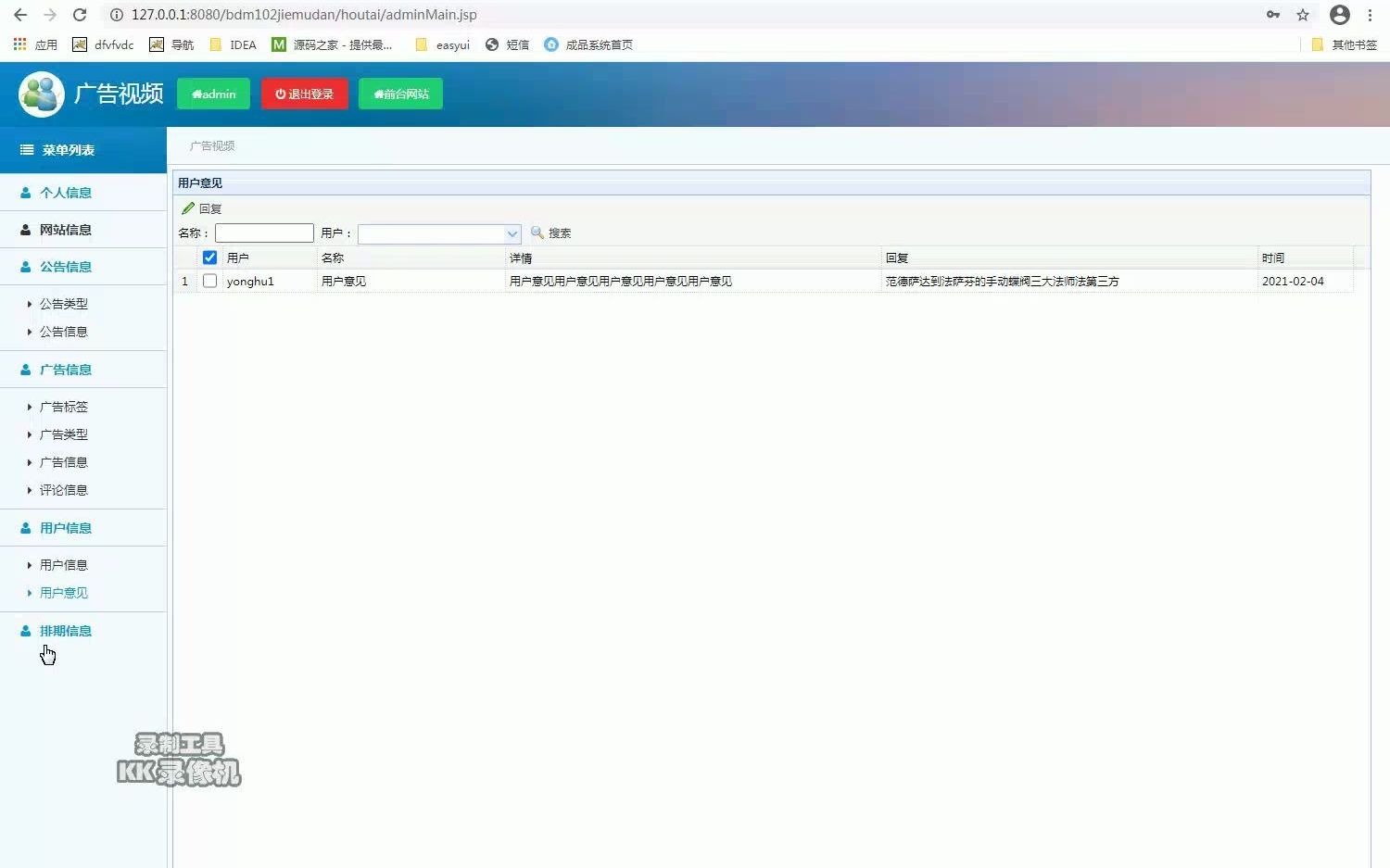Collapse the 广告信息 menu section

83,370
